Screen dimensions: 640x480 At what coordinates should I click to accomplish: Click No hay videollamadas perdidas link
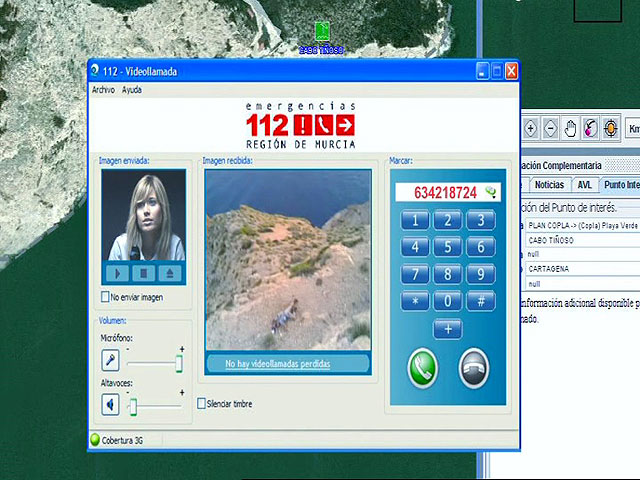pyautogui.click(x=277, y=364)
